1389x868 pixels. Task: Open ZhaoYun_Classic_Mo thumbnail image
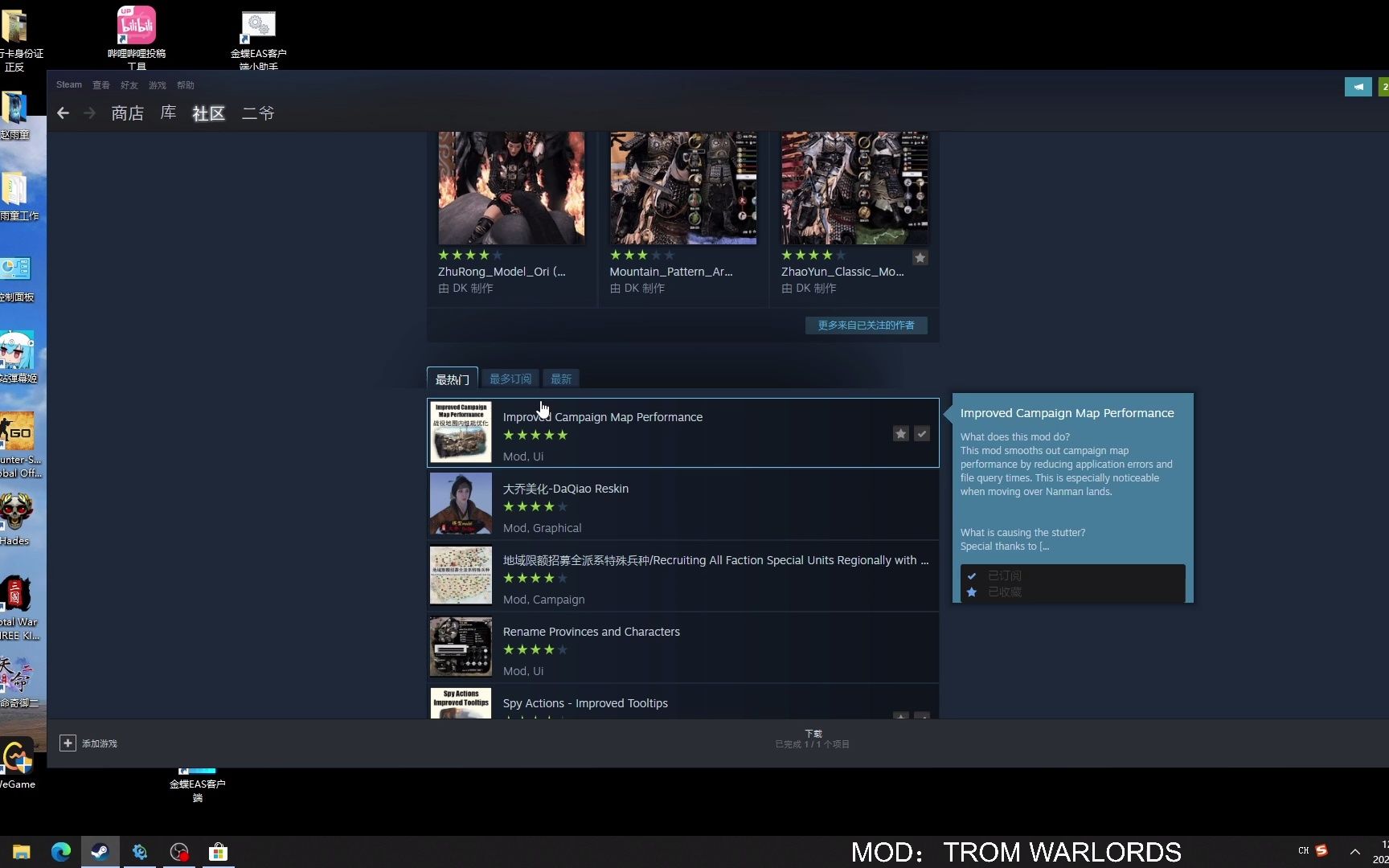pyautogui.click(x=854, y=188)
